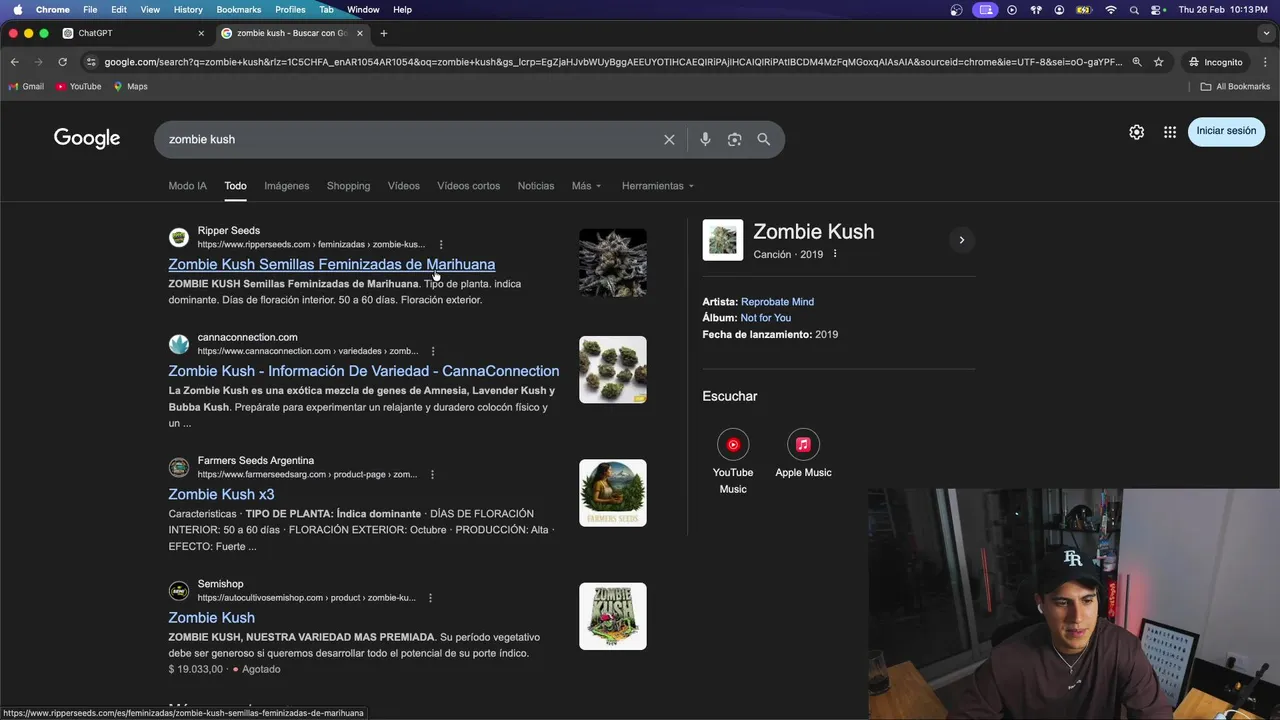Open the Zombie Kush panel three-dot menu
The width and height of the screenshot is (1280, 720).
pyautogui.click(x=835, y=254)
